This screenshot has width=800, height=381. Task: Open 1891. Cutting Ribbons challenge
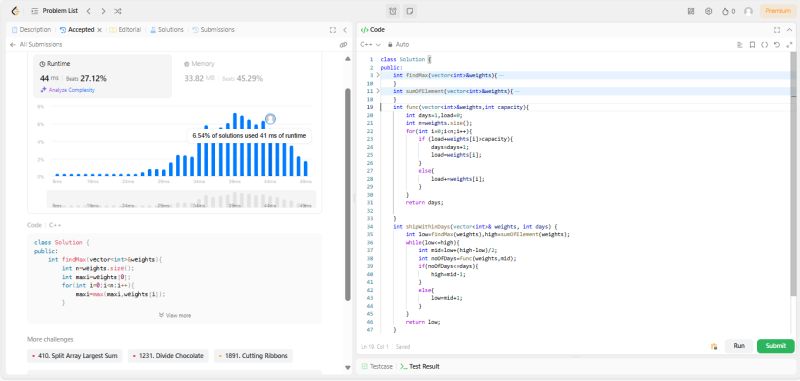[254, 356]
